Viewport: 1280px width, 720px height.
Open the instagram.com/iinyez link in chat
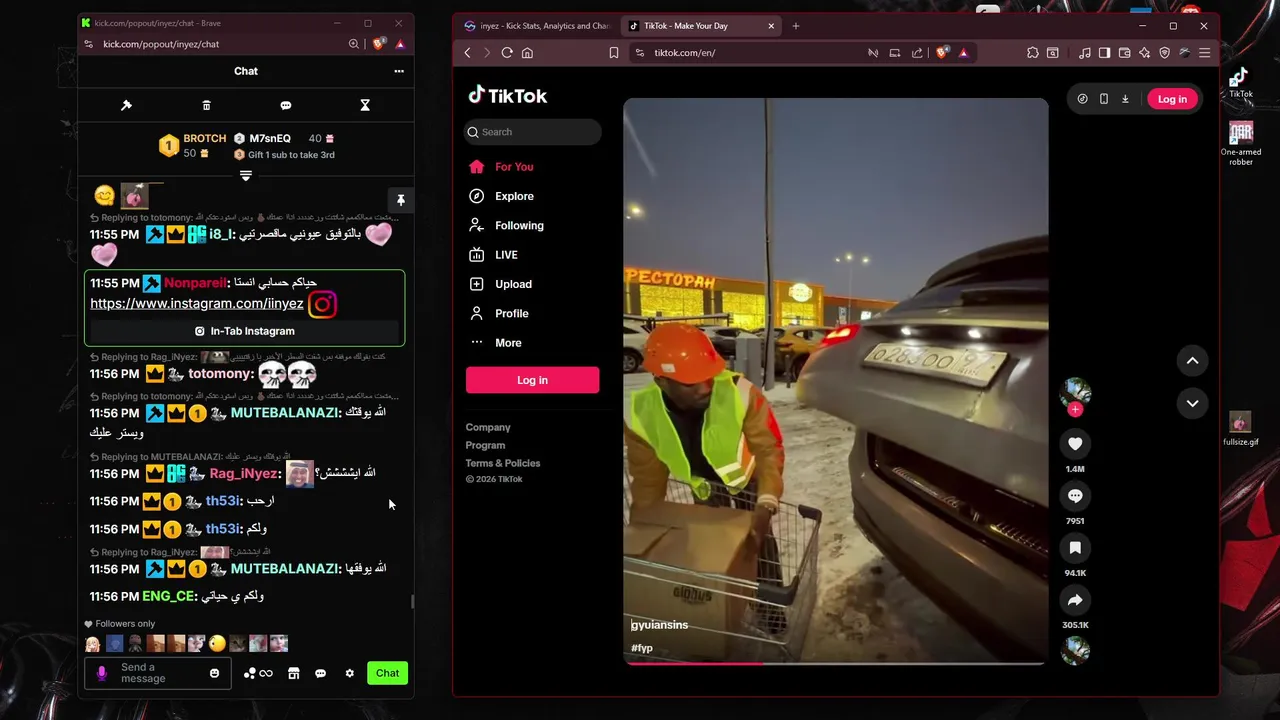(197, 303)
